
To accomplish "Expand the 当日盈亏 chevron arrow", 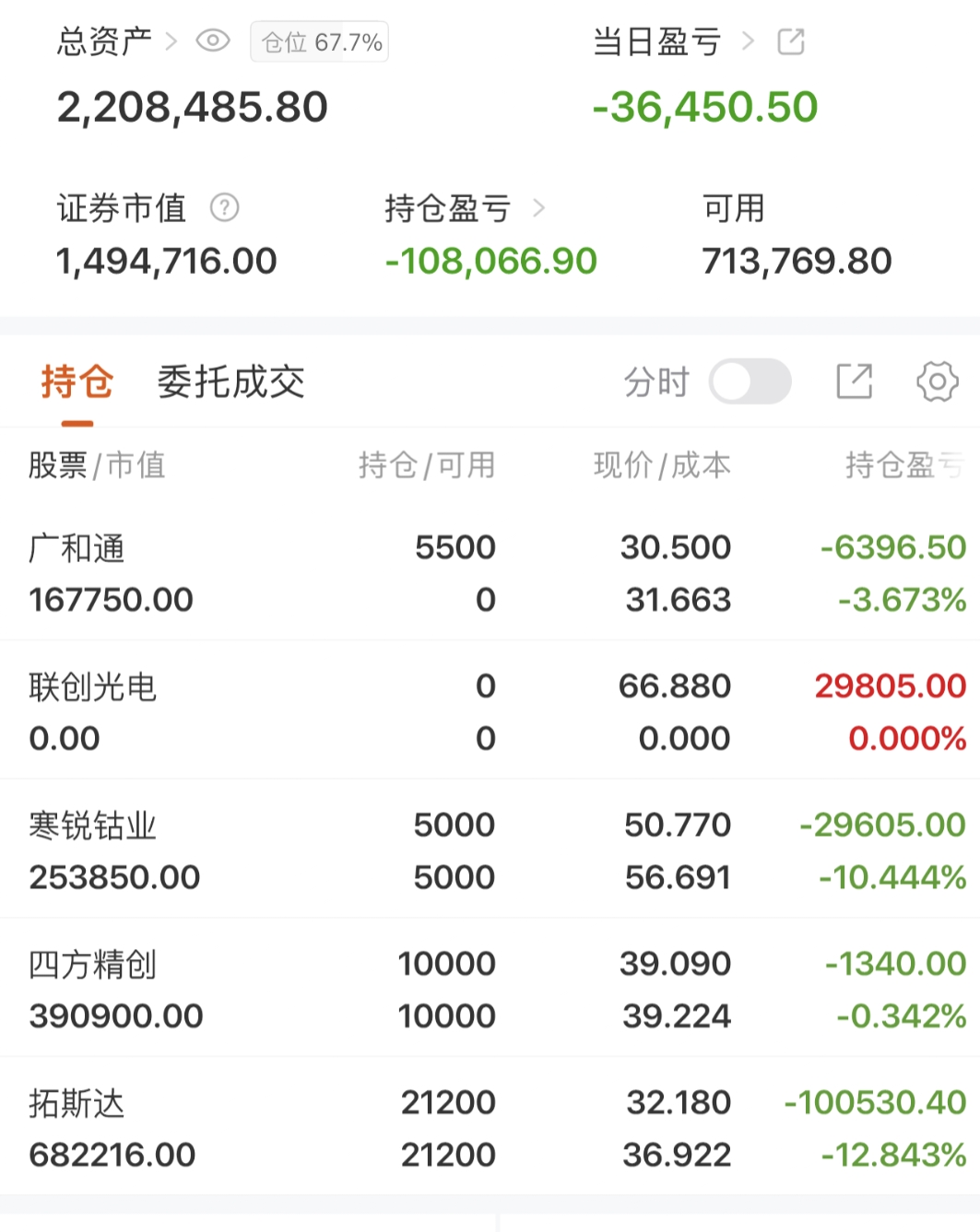I will pos(749,41).
